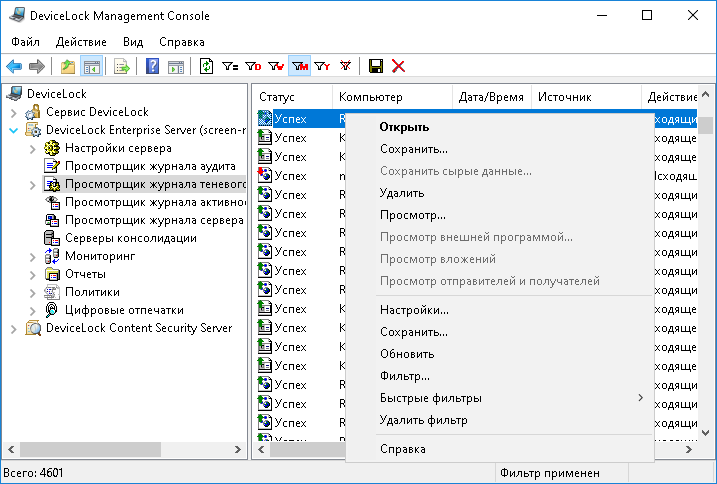Click the Компьютер column header
The width and height of the screenshot is (717, 484).
click(x=370, y=97)
